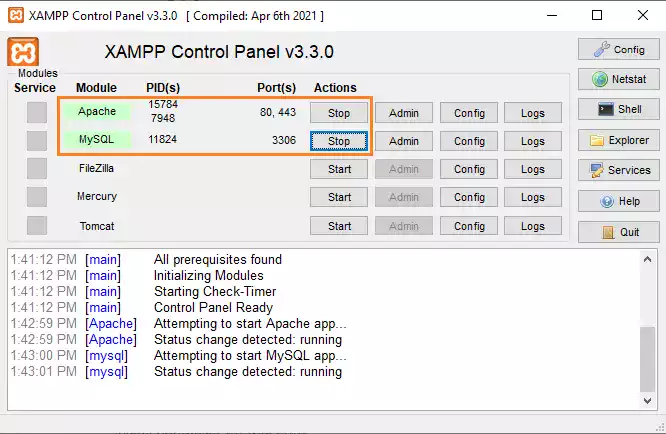The height and width of the screenshot is (434, 666).
Task: Maximize the XAMPP Control Panel window
Action: 597,15
